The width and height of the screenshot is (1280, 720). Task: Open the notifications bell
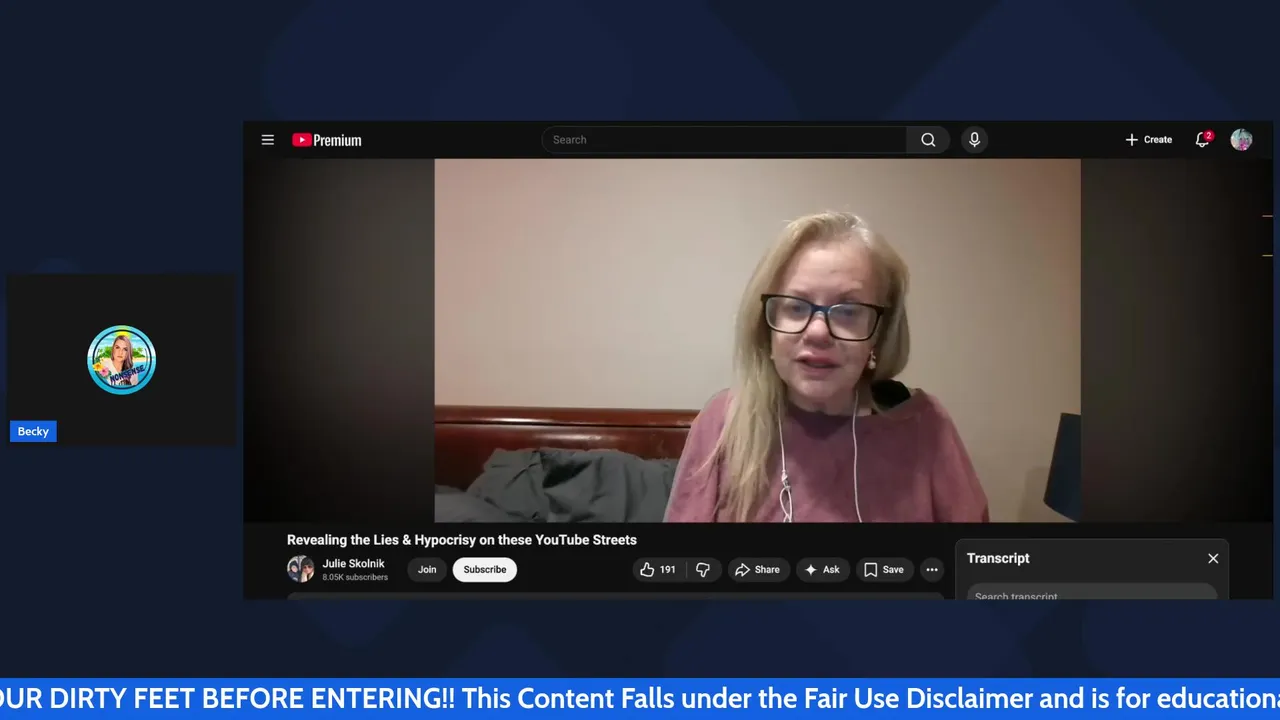tap(1202, 140)
